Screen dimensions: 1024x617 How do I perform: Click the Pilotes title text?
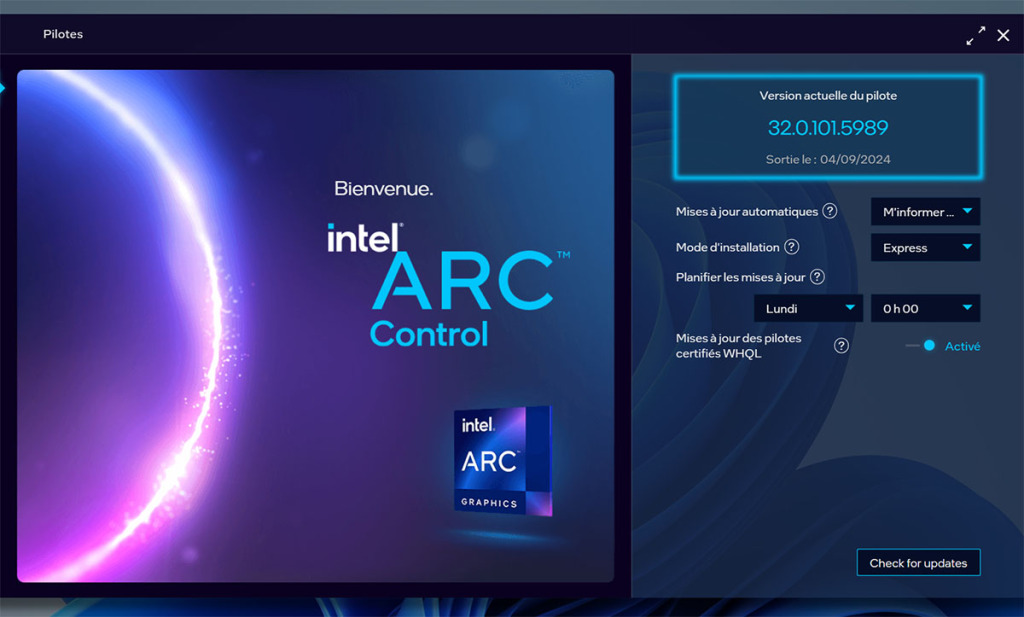tap(63, 34)
